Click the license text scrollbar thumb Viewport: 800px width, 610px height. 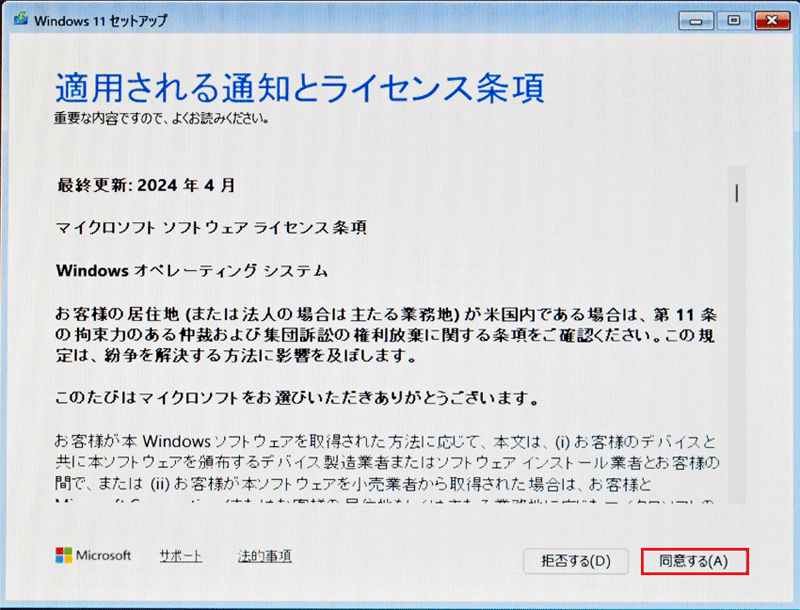click(x=737, y=193)
